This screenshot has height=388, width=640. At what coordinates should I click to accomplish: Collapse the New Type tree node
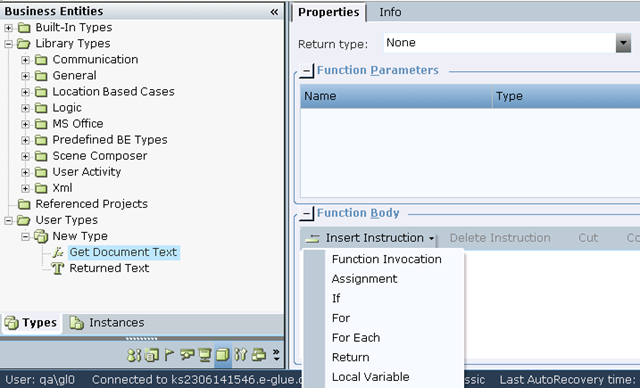25,236
